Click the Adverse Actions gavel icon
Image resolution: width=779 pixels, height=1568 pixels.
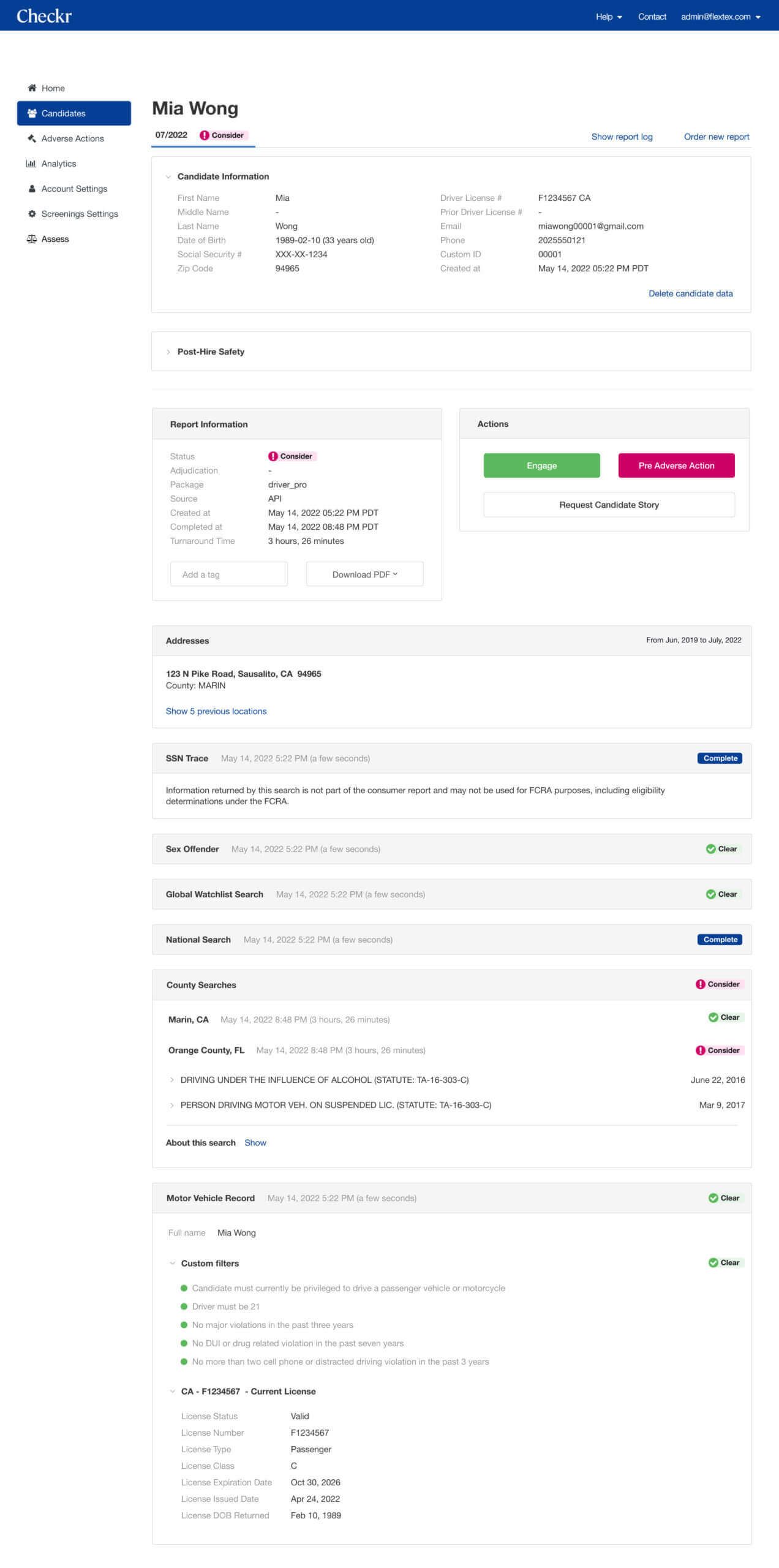32,138
